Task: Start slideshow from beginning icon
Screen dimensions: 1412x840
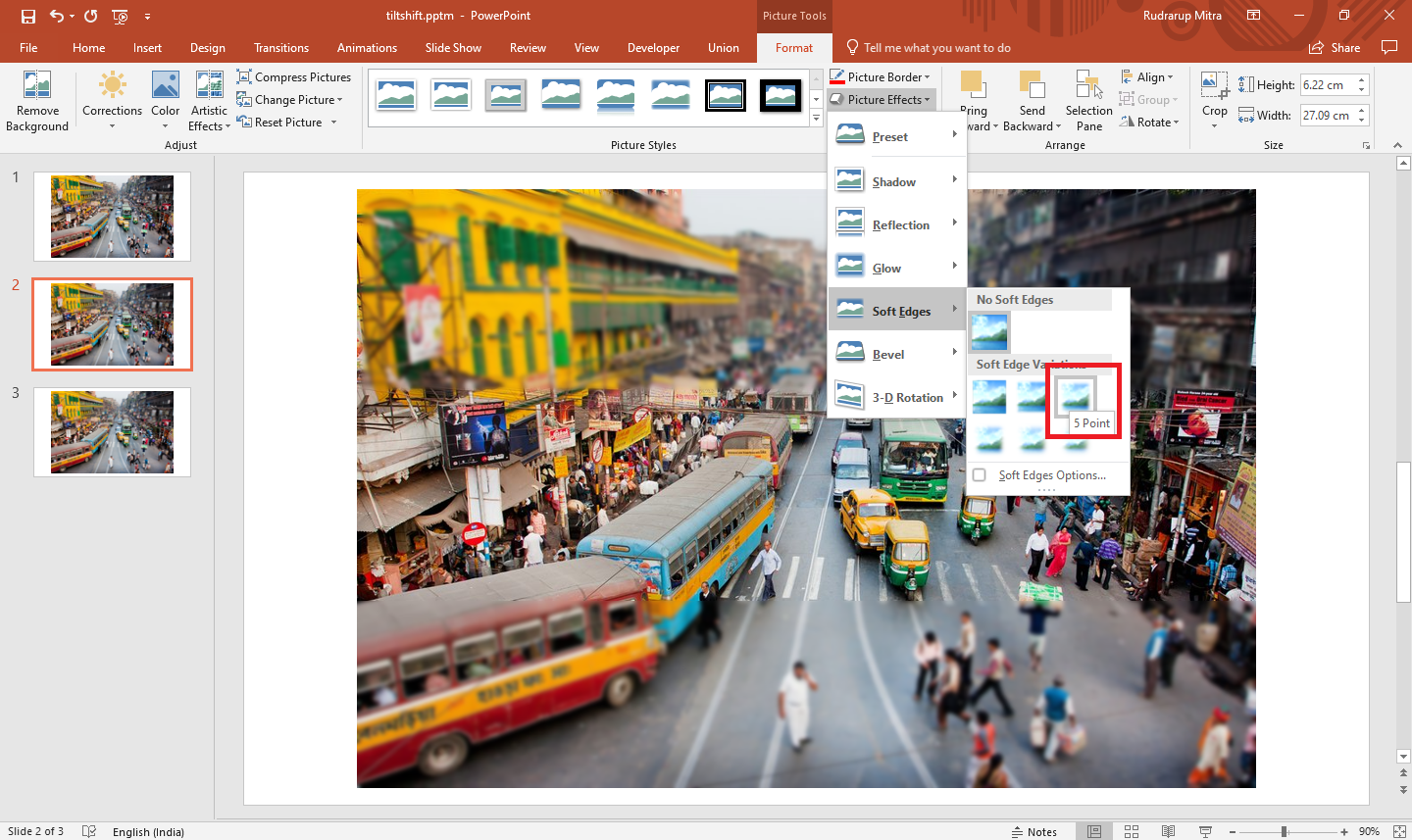Action: 120,16
